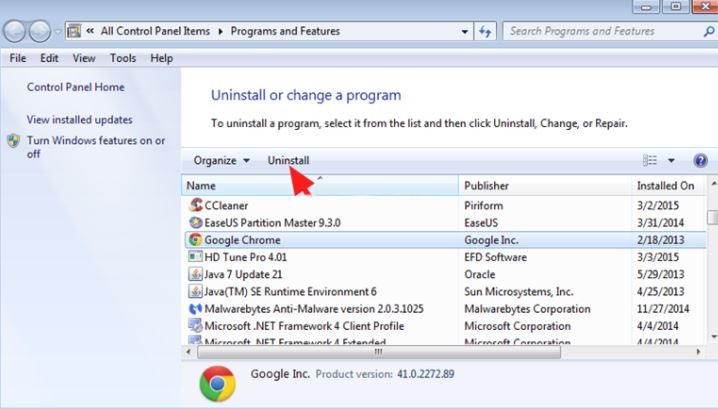Click publisher cell Google Inc. in list
The width and height of the screenshot is (718, 409).
pyautogui.click(x=491, y=240)
